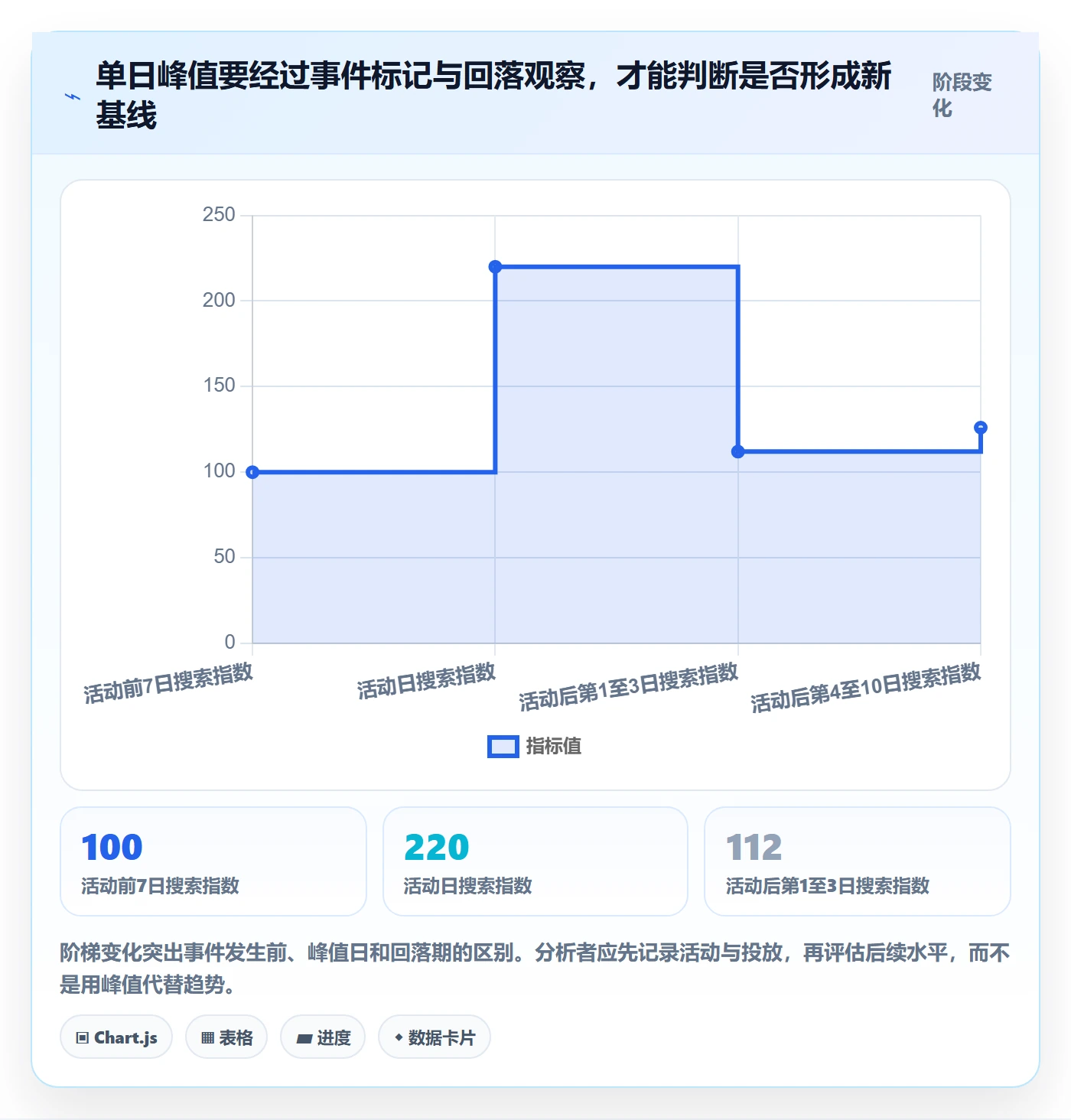Click the 数据卡片 tag chip
1071x1120 pixels.
435,1037
